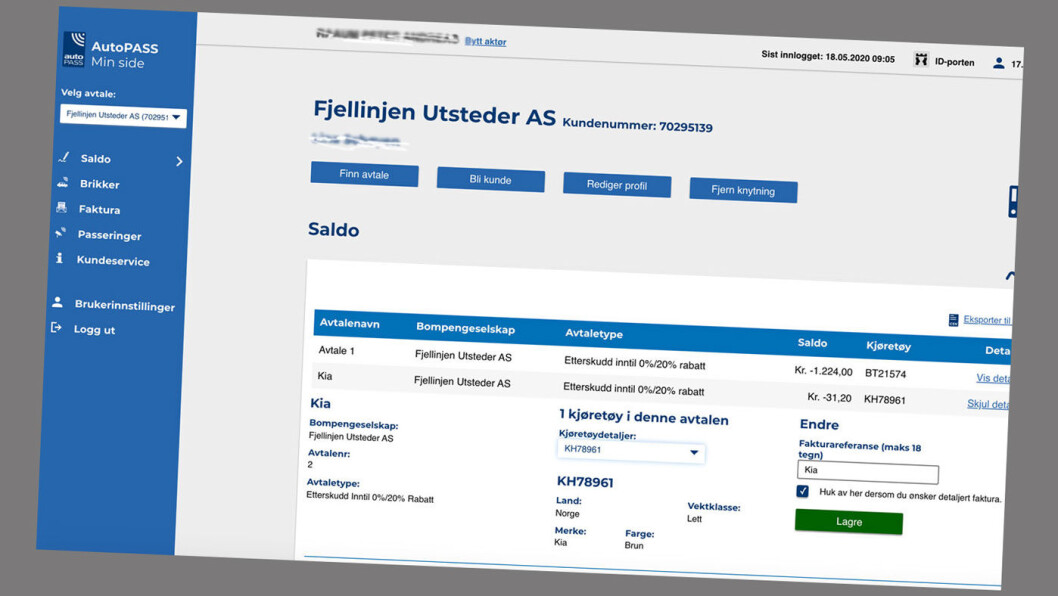Click the AutoPASS logo icon
Image resolution: width=1058 pixels, height=596 pixels.
[74, 49]
